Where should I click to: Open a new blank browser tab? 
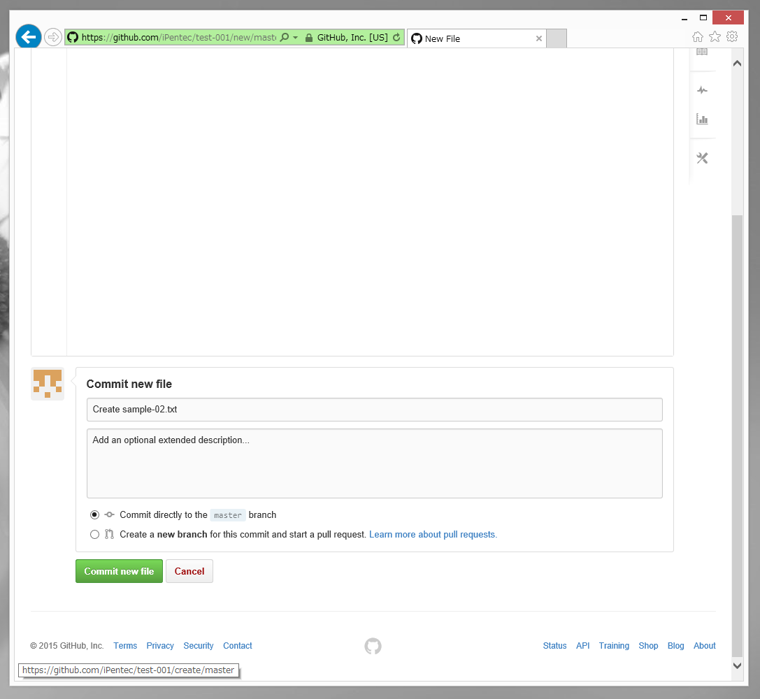(x=556, y=38)
